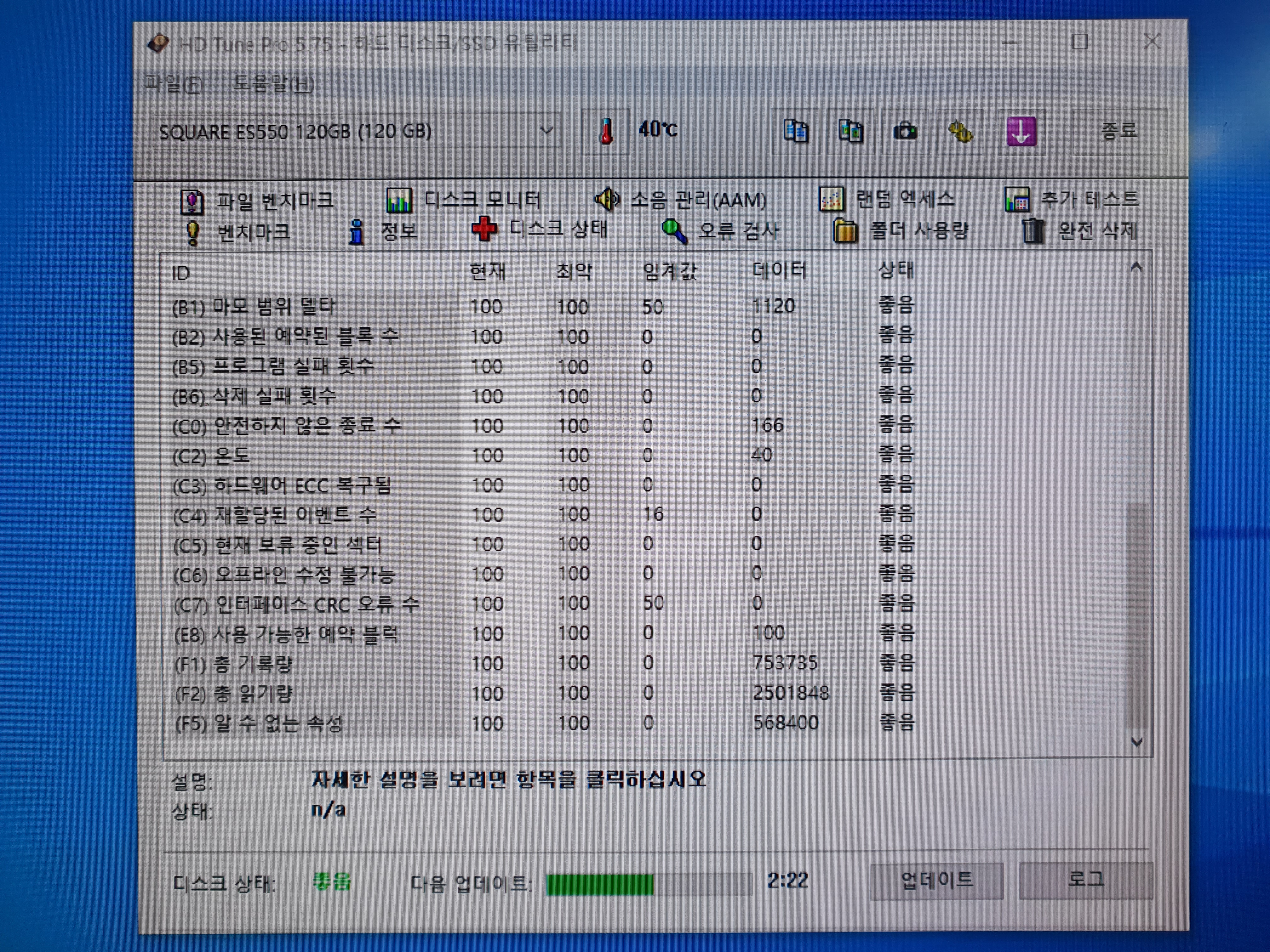Click the 상태 column header
The width and height of the screenshot is (1270, 952).
(x=918, y=270)
